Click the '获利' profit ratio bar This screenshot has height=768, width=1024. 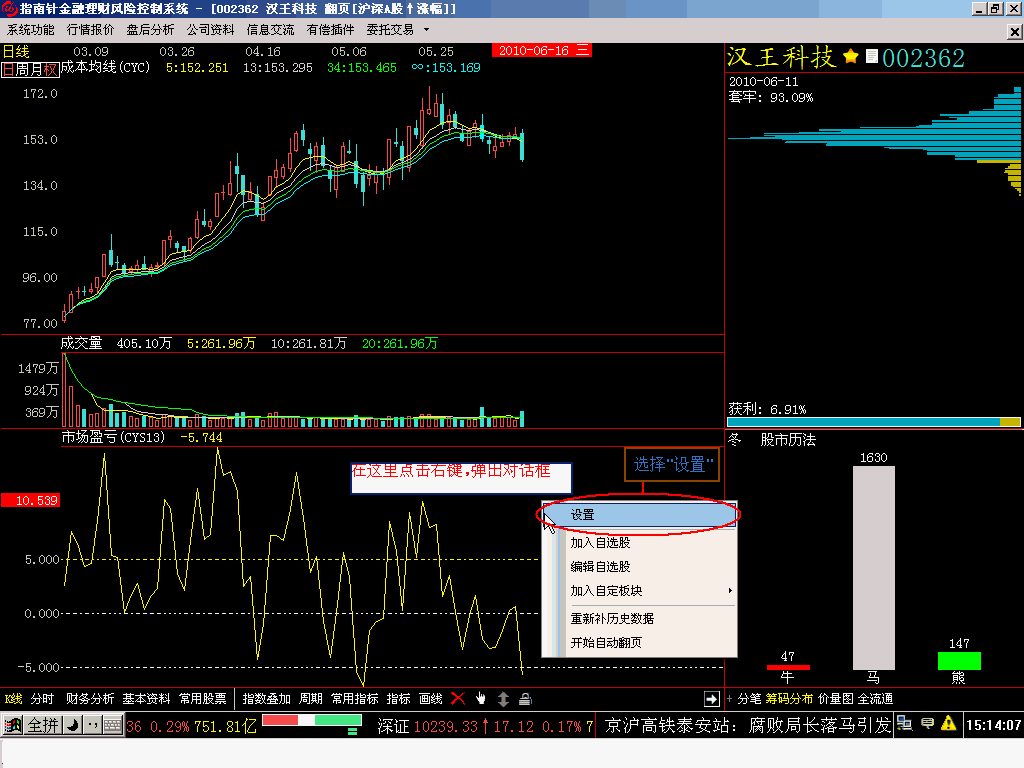coord(874,422)
